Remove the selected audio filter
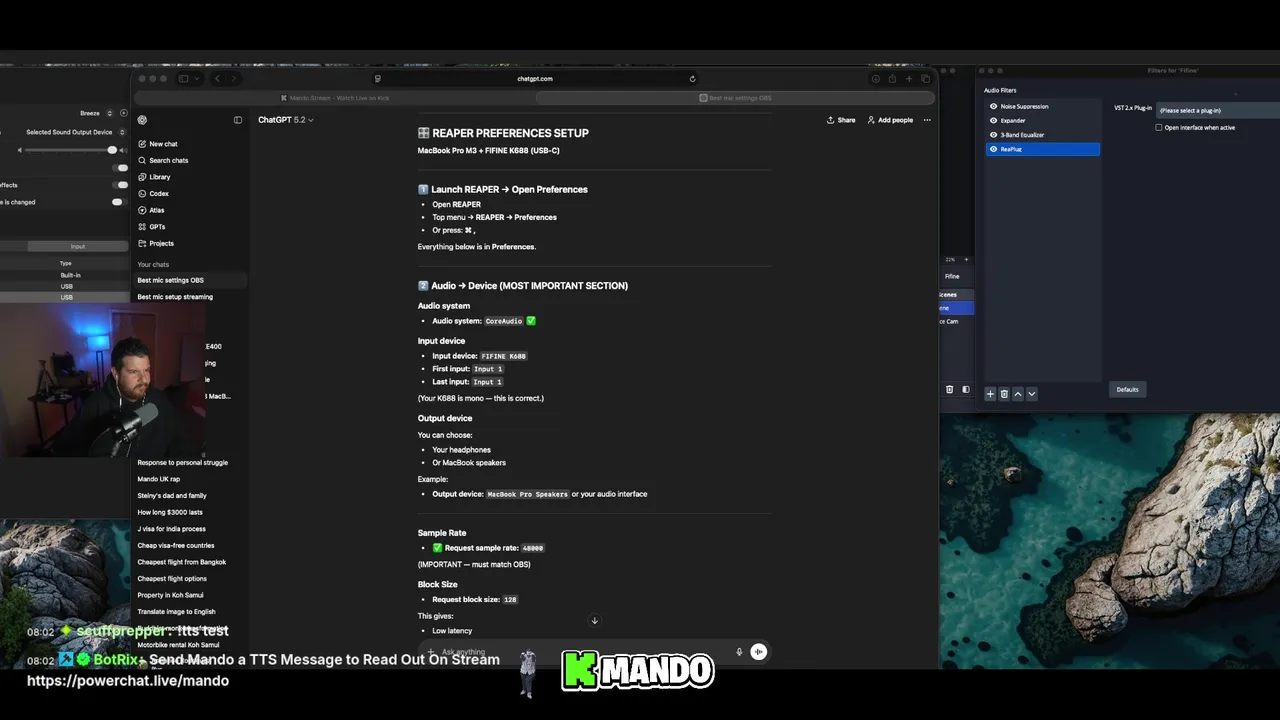Image resolution: width=1280 pixels, height=720 pixels. click(1004, 394)
